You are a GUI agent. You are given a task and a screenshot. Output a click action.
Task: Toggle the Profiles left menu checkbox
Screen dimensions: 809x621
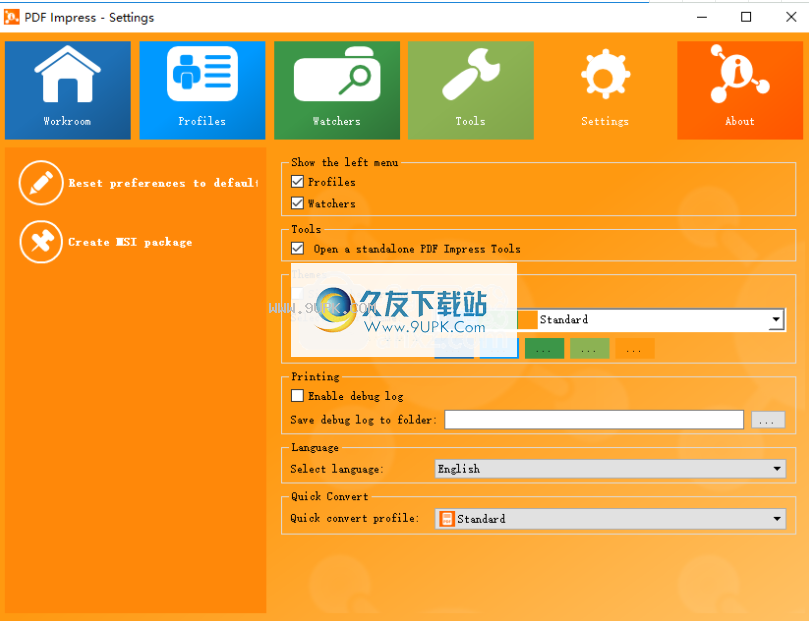297,182
